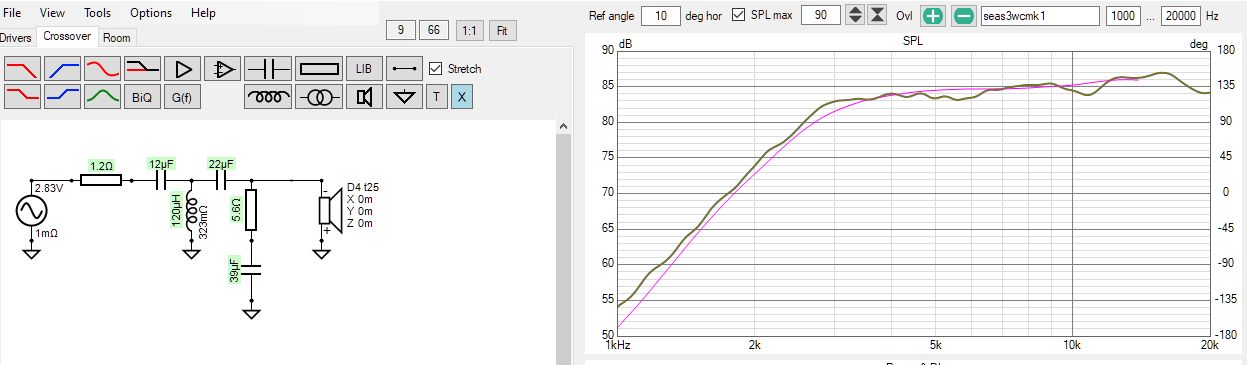
Task: Click the SPL max value field
Action: pos(821,15)
